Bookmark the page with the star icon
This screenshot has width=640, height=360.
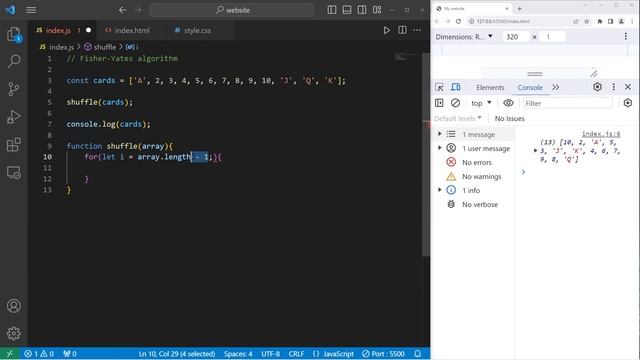[587, 21]
